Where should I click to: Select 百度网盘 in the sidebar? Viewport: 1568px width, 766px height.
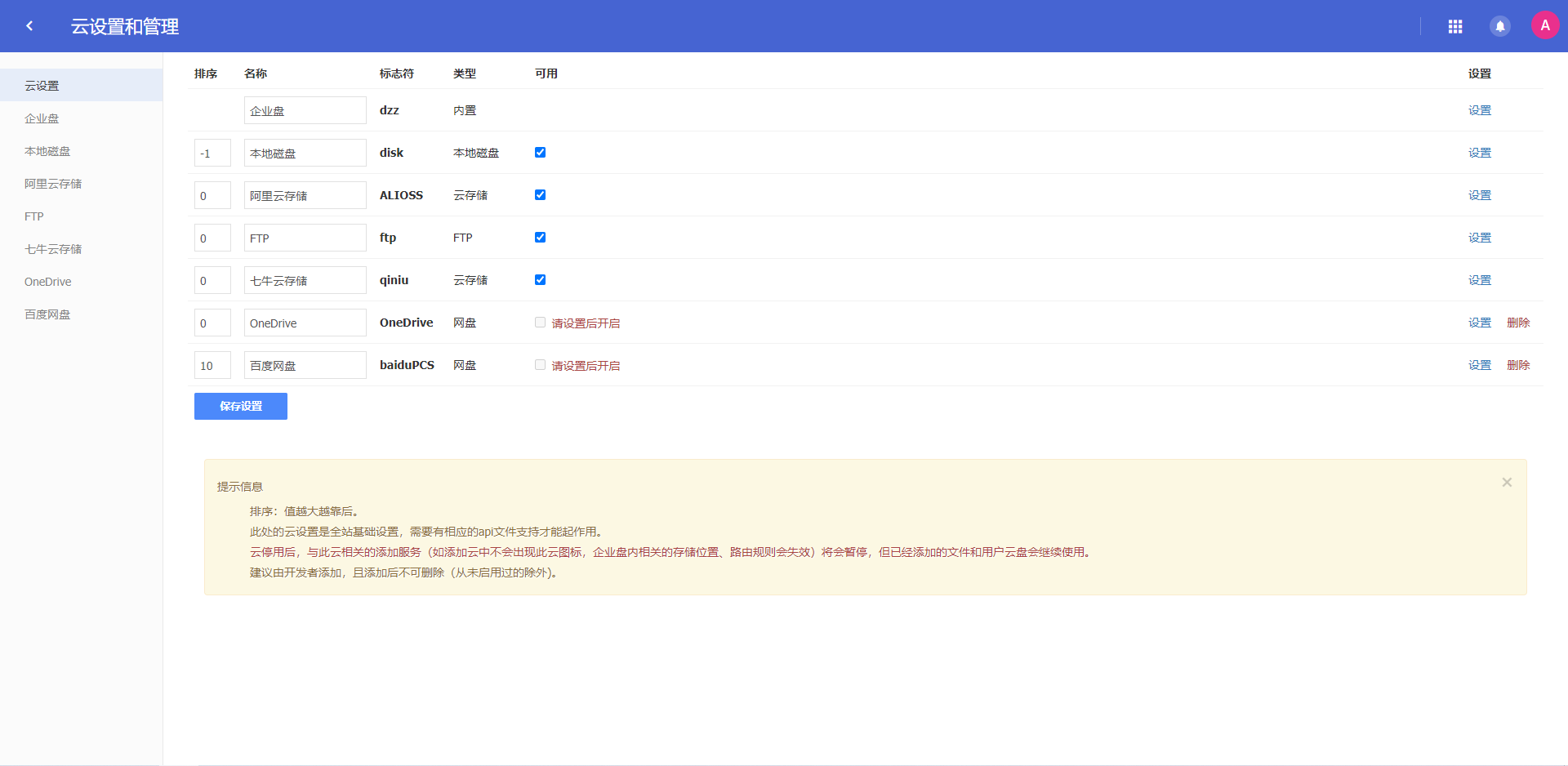tap(47, 314)
